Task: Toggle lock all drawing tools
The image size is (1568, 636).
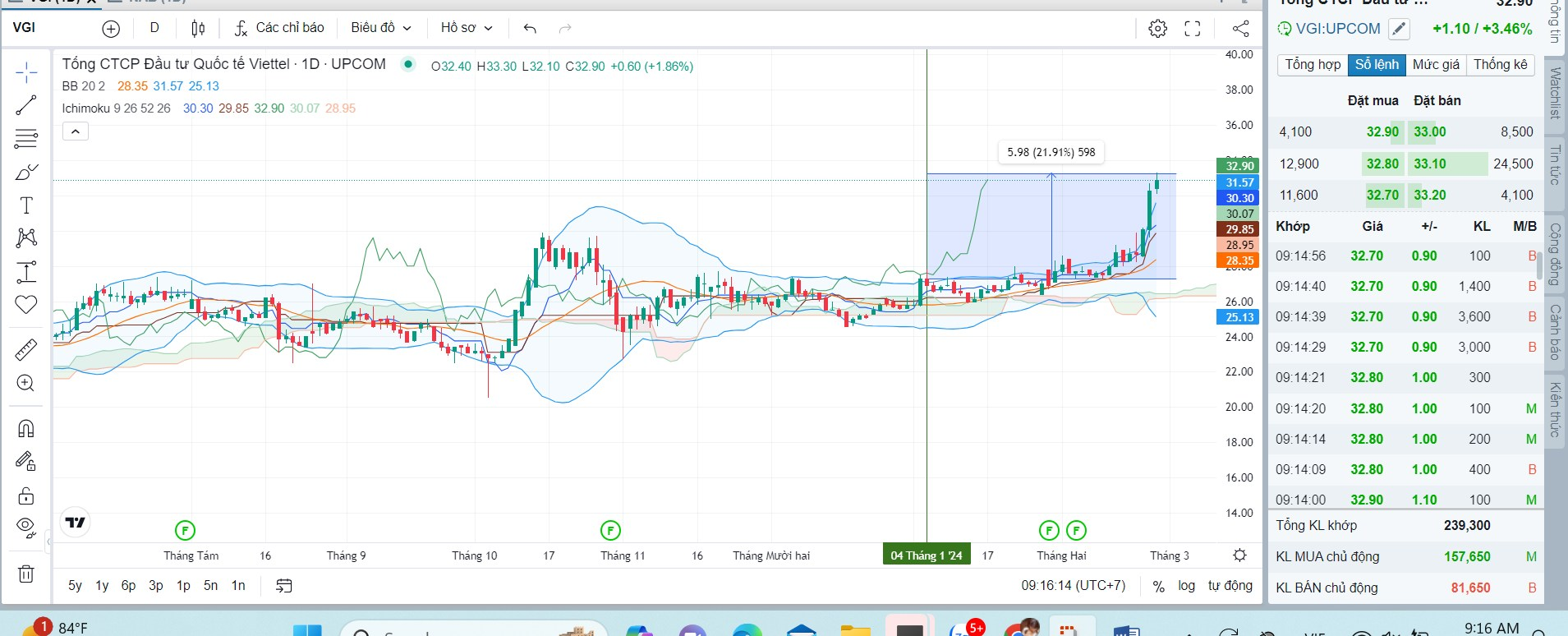Action: (x=26, y=495)
